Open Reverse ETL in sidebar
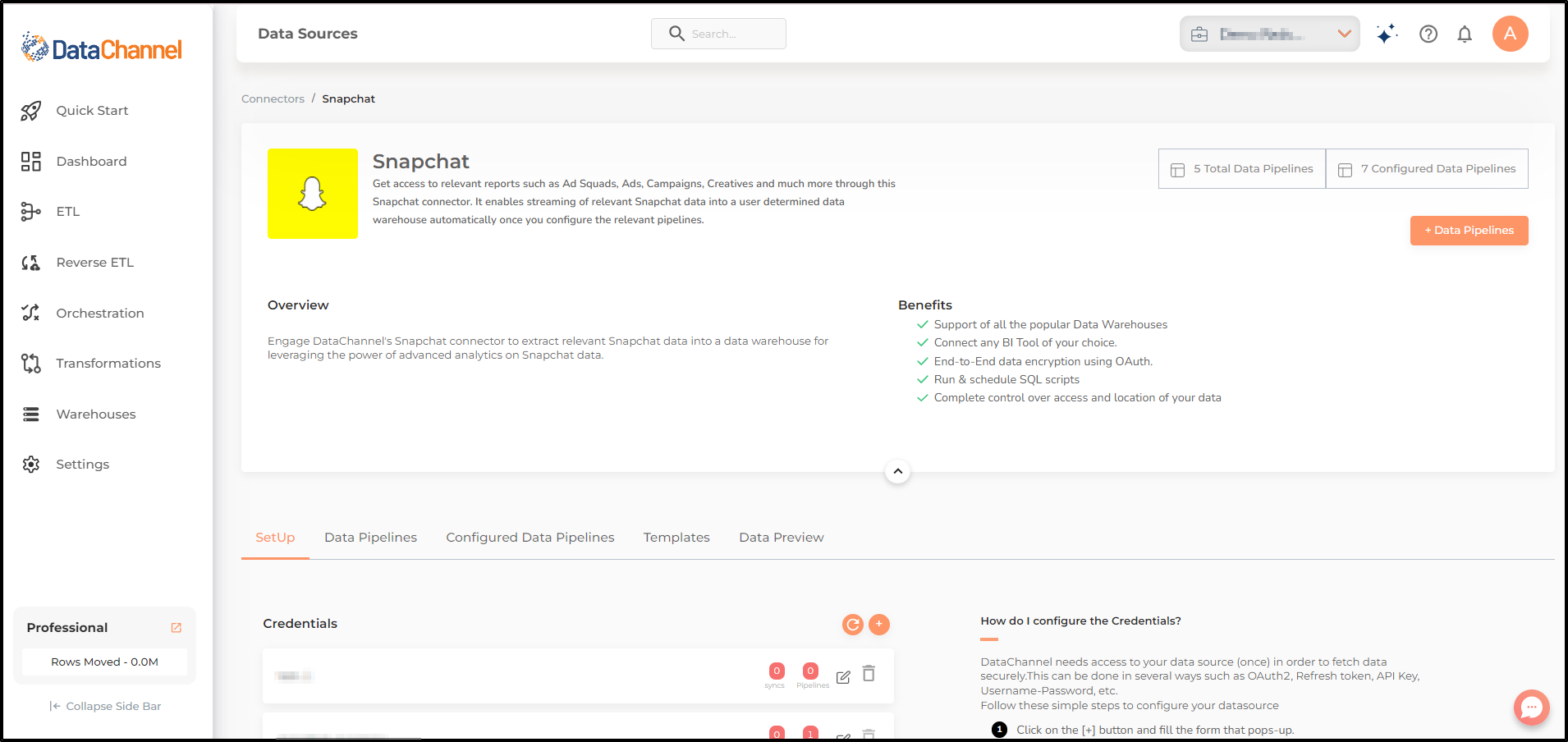This screenshot has width=1568, height=742. pyautogui.click(x=94, y=263)
